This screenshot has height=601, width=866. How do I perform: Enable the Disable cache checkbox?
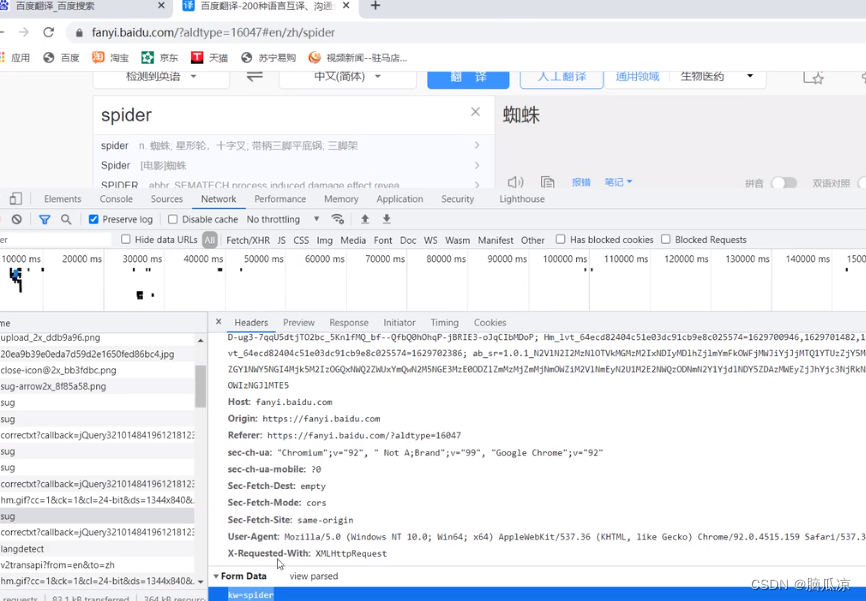point(173,219)
